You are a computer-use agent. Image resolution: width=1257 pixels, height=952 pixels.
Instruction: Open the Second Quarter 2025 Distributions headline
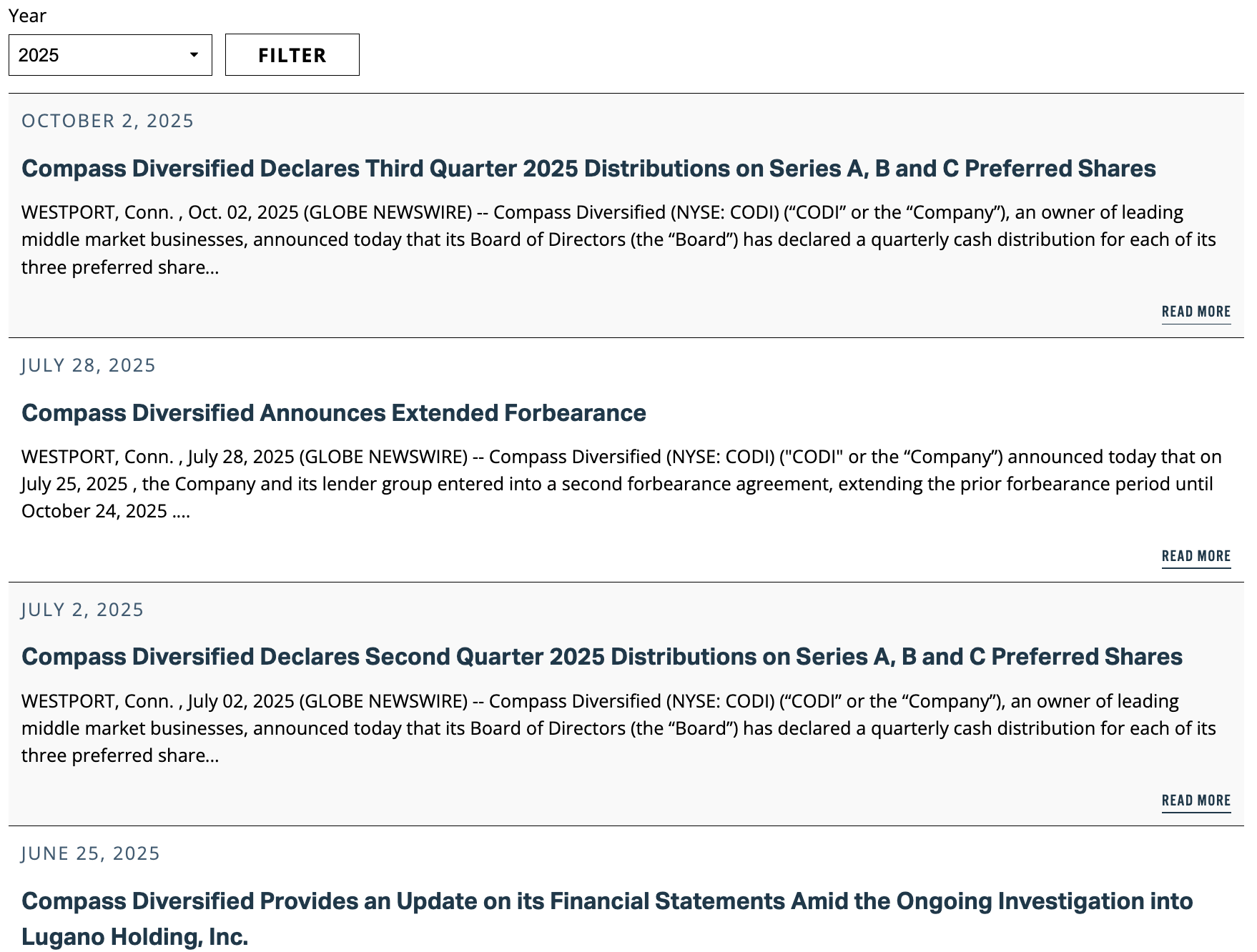(x=601, y=657)
